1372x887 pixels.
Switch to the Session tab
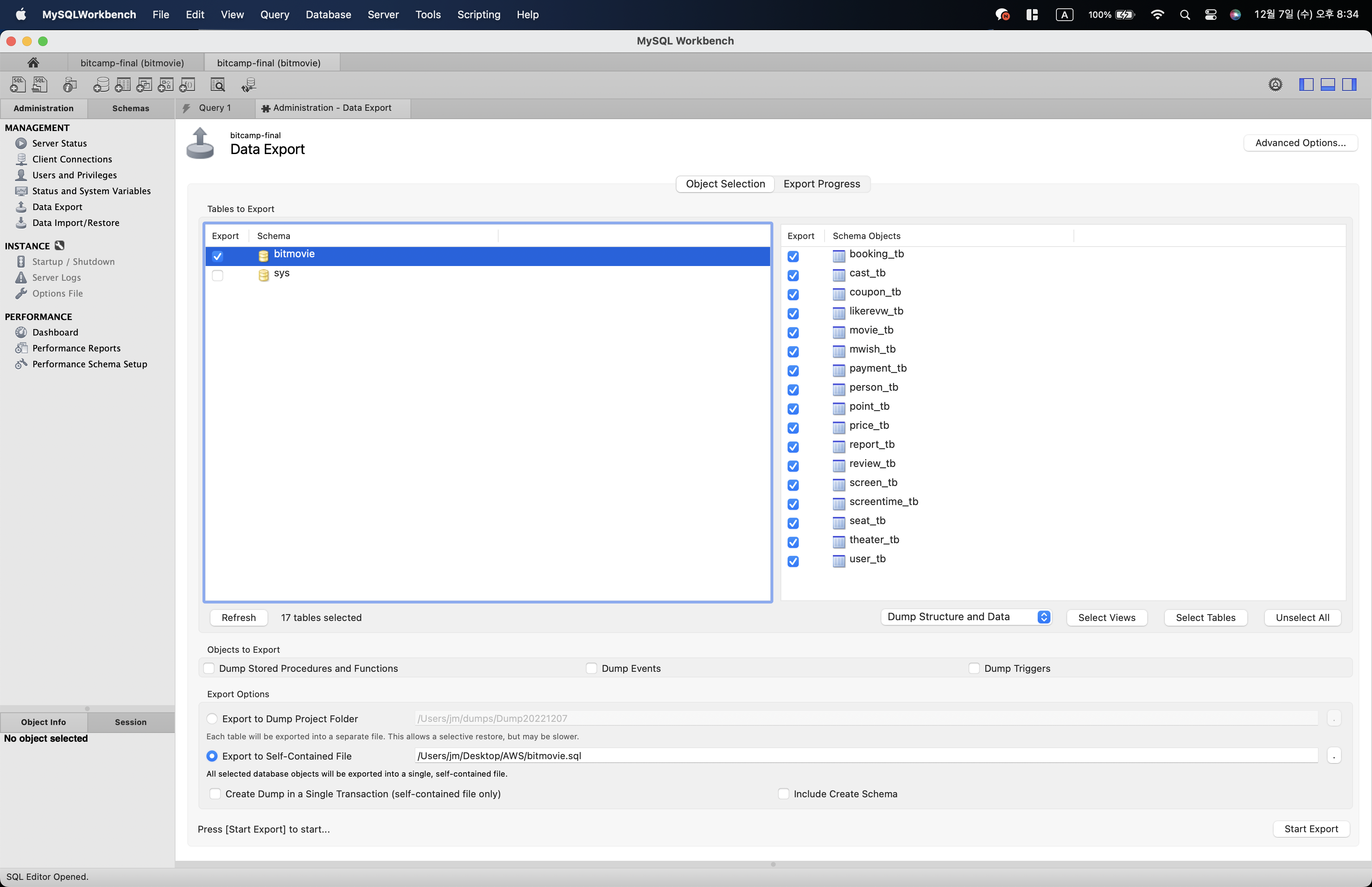[x=131, y=722]
